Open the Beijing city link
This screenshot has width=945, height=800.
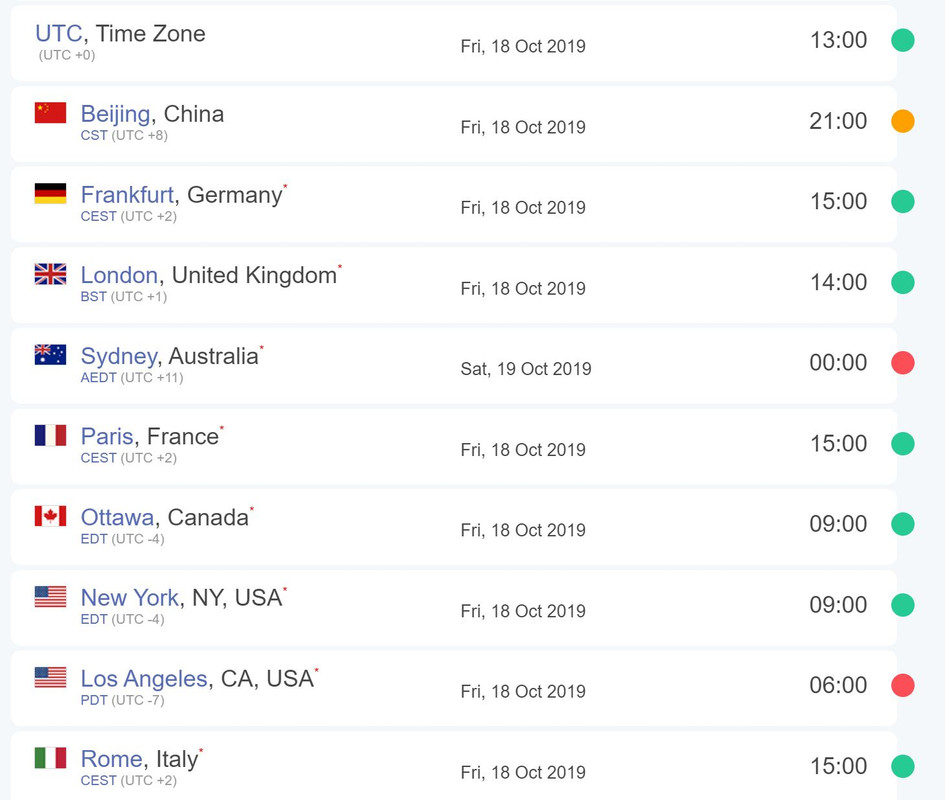[116, 114]
